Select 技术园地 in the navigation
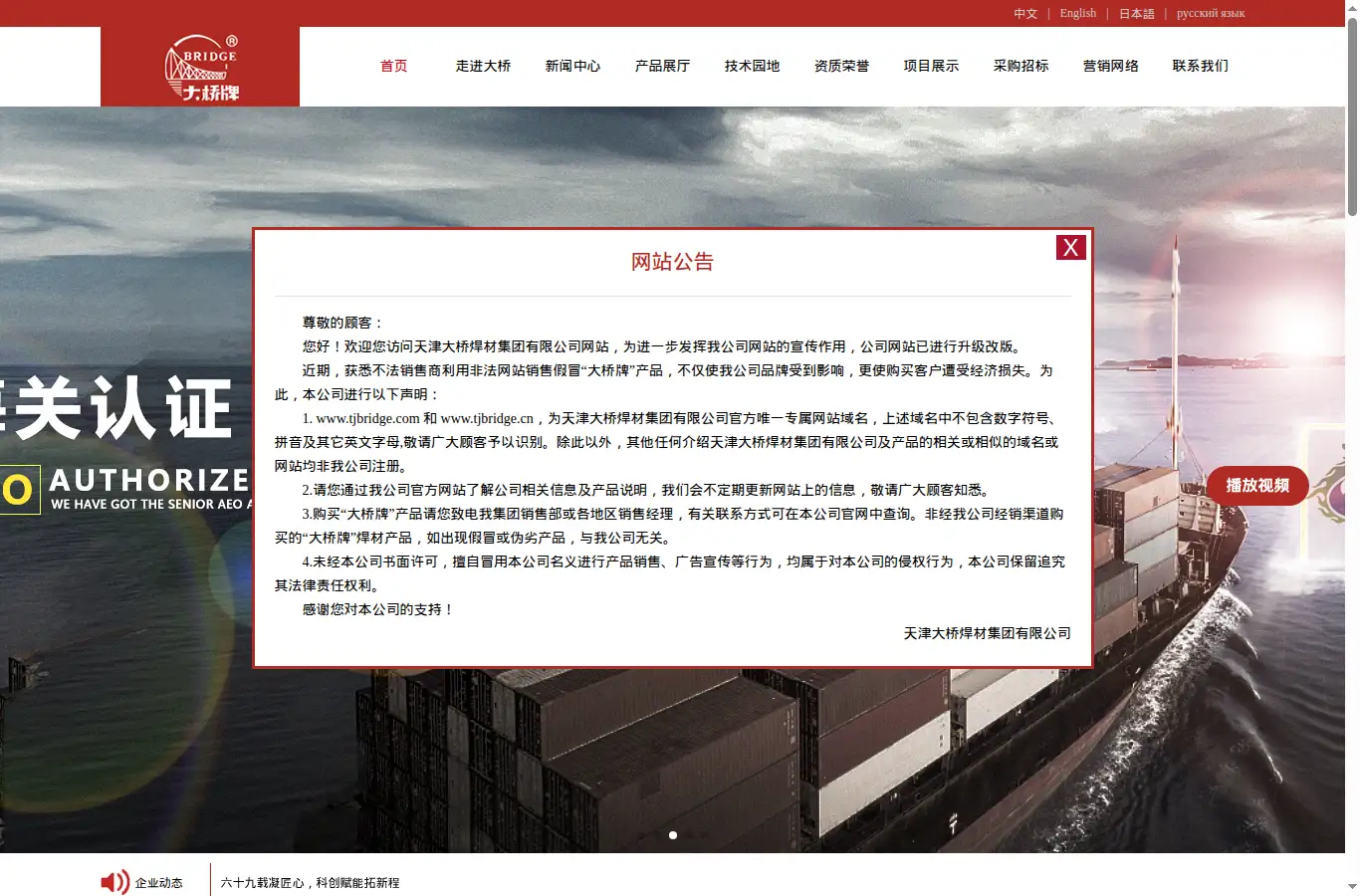The height and width of the screenshot is (896, 1360). point(752,66)
